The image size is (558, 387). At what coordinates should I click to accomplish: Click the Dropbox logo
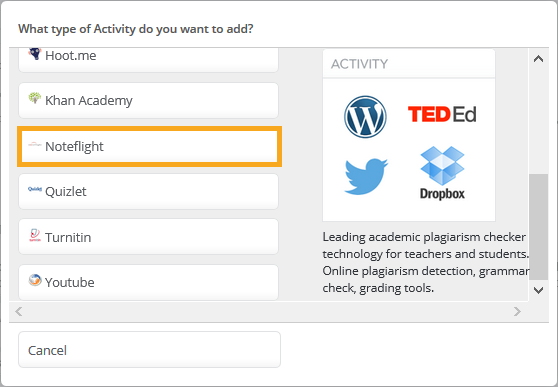(442, 173)
